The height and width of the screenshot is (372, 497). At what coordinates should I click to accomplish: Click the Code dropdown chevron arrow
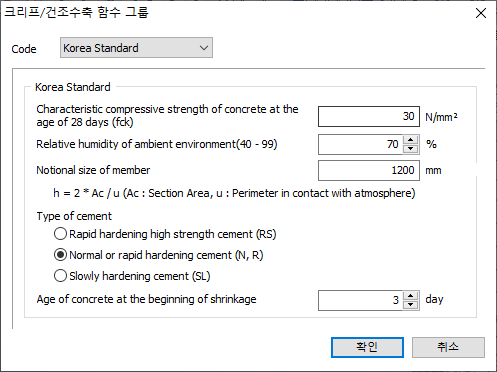click(x=204, y=48)
